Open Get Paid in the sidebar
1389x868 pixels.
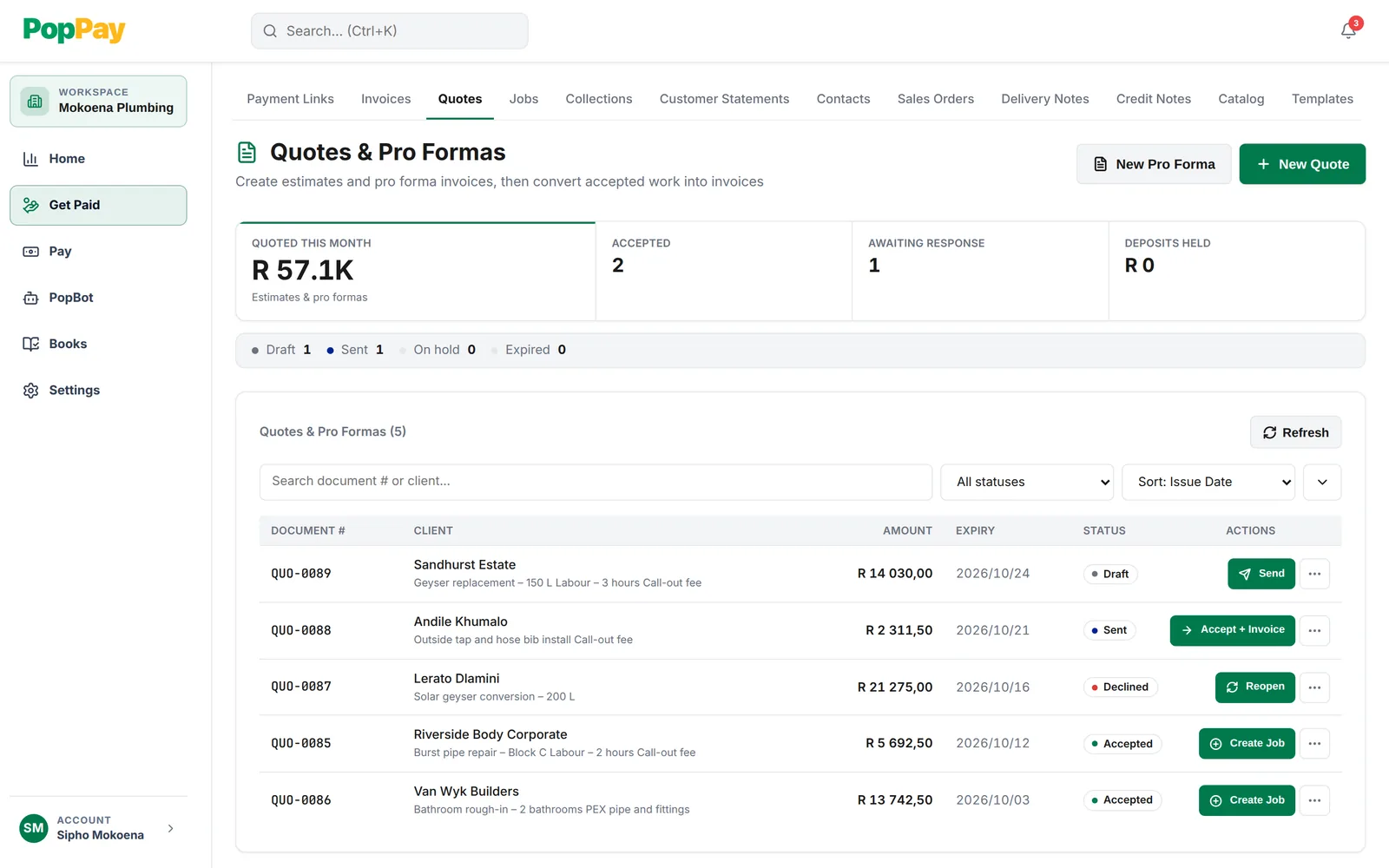pyautogui.click(x=98, y=205)
